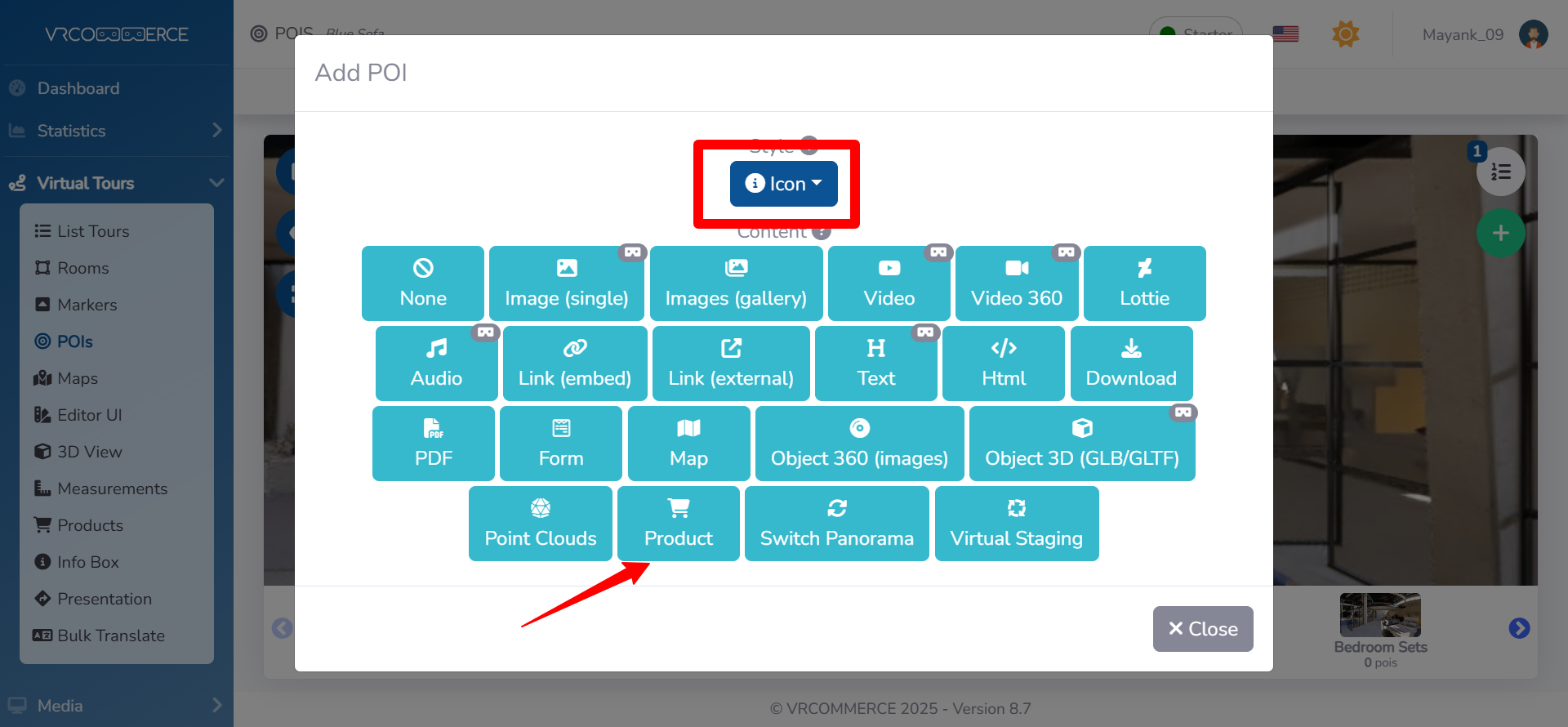This screenshot has width=1568, height=727.
Task: Pick the Point Clouds content option
Action: tap(540, 524)
